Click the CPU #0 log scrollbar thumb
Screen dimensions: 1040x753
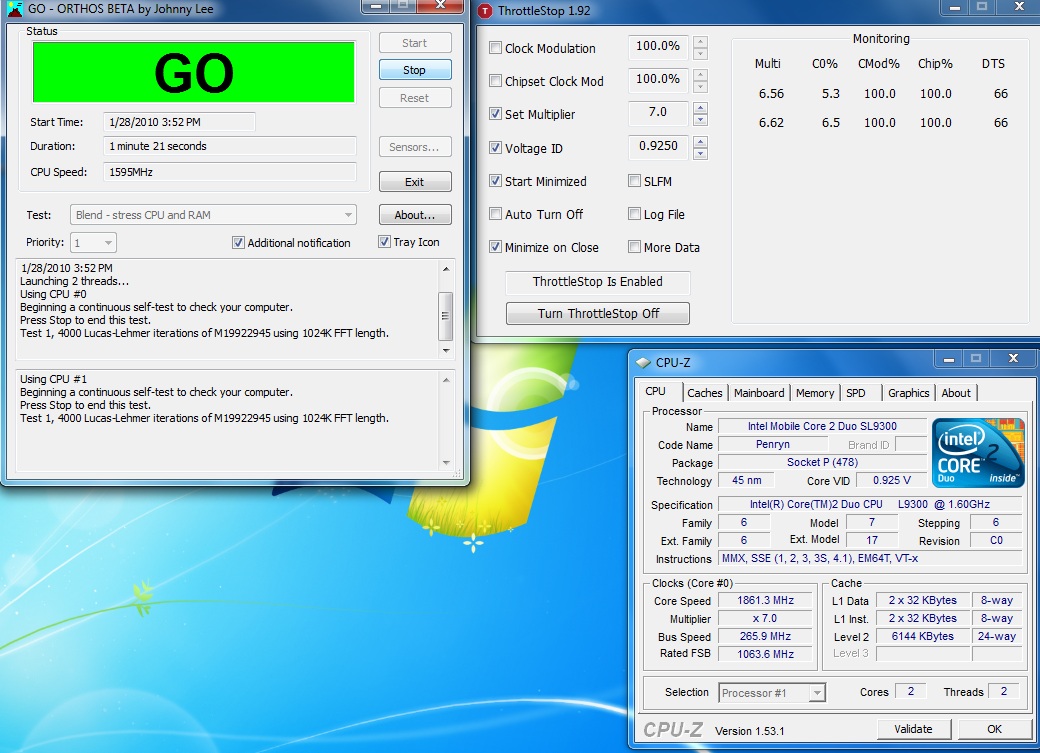(446, 315)
